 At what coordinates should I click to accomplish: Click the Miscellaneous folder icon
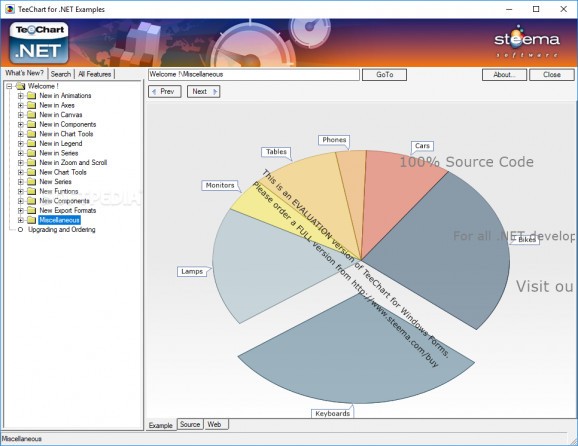coord(31,220)
